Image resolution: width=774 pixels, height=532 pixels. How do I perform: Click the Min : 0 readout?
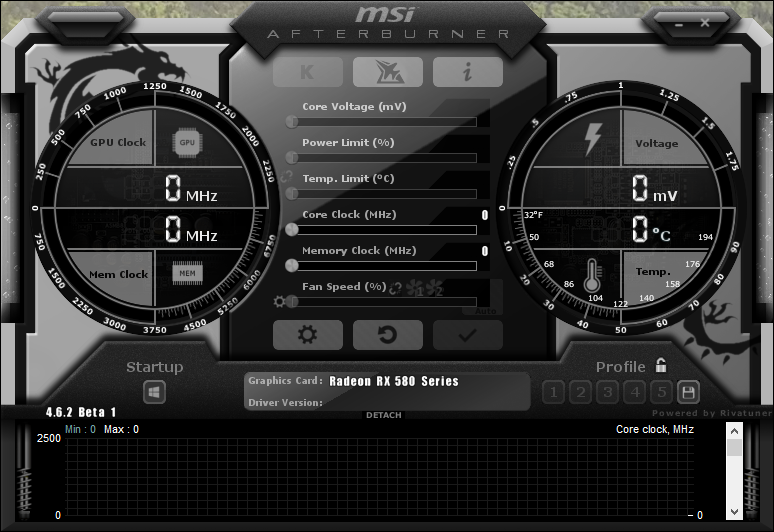[x=80, y=429]
